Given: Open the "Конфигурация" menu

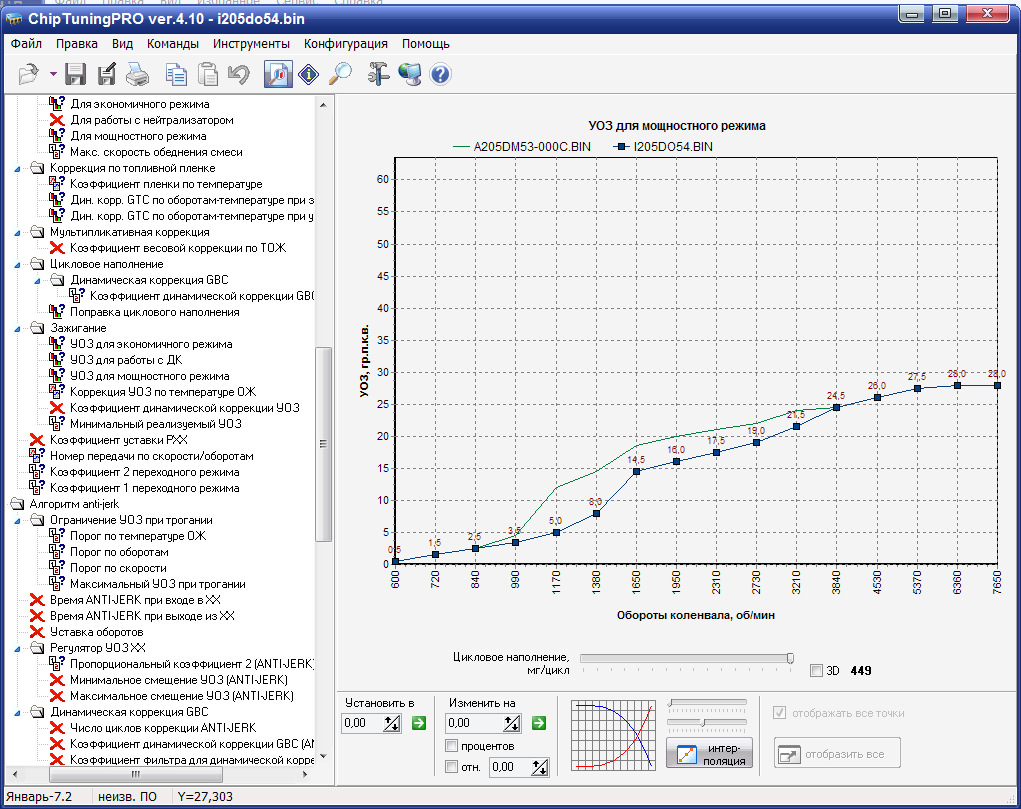Looking at the screenshot, I should [346, 44].
